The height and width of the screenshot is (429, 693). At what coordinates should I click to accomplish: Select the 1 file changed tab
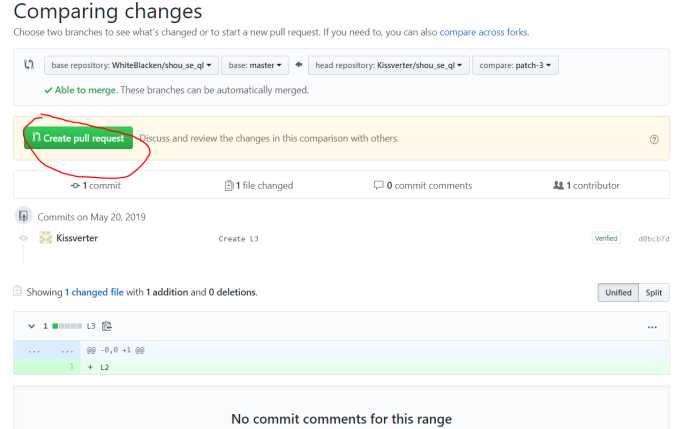[259, 186]
